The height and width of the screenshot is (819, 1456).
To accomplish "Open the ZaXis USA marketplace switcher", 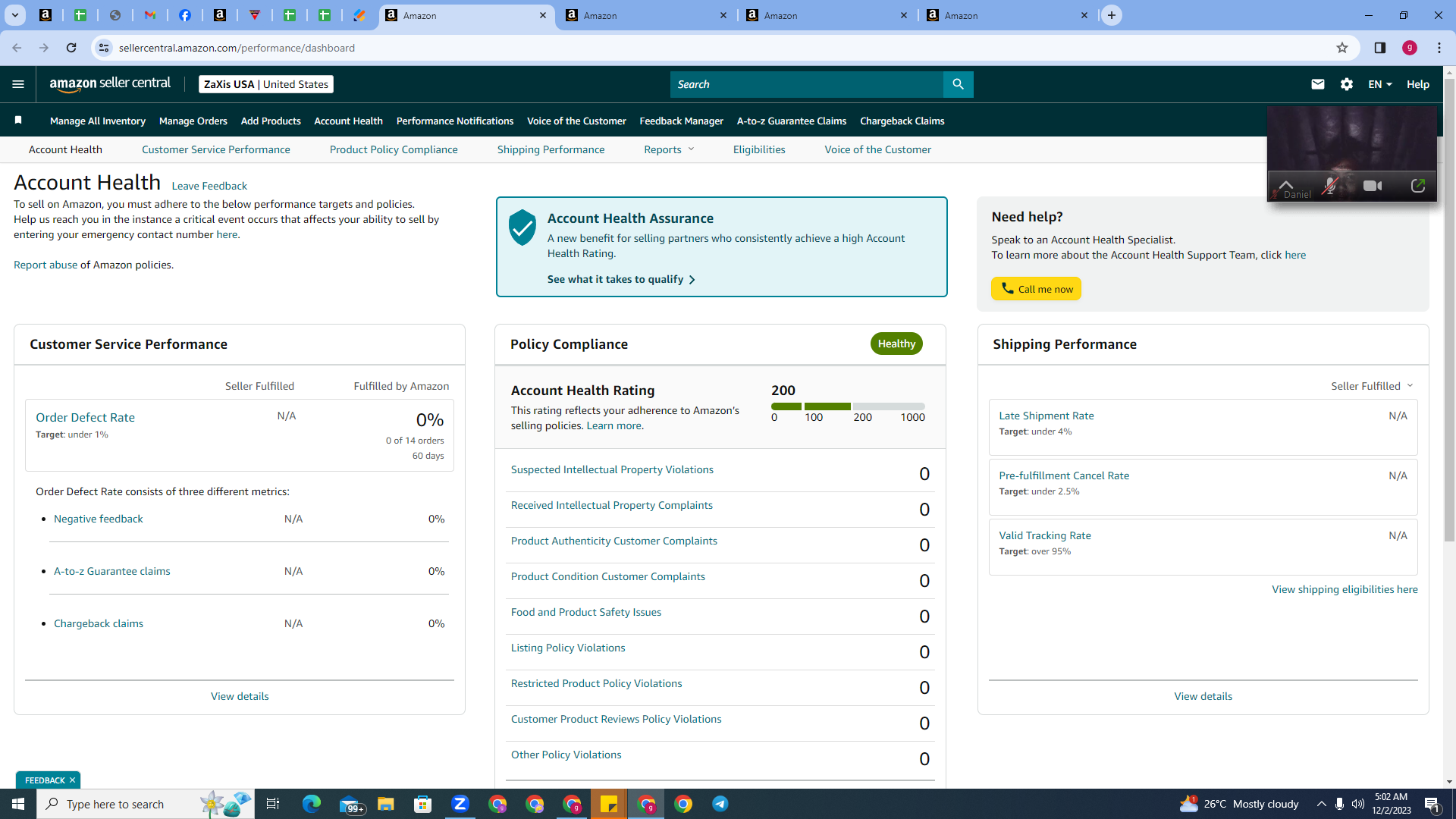I will [x=266, y=84].
